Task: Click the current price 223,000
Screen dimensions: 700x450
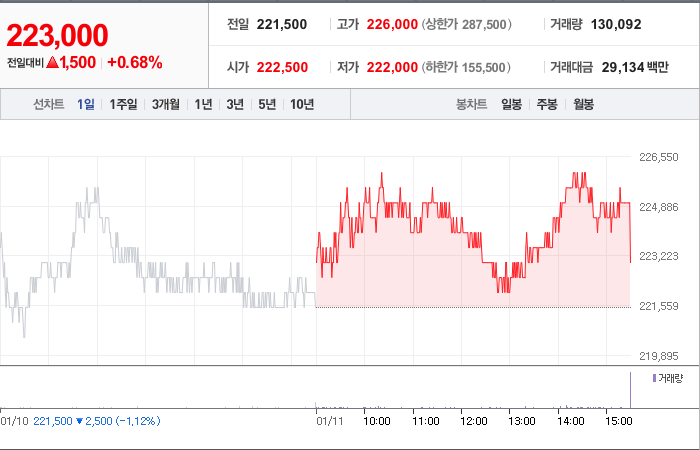Action: [x=57, y=35]
